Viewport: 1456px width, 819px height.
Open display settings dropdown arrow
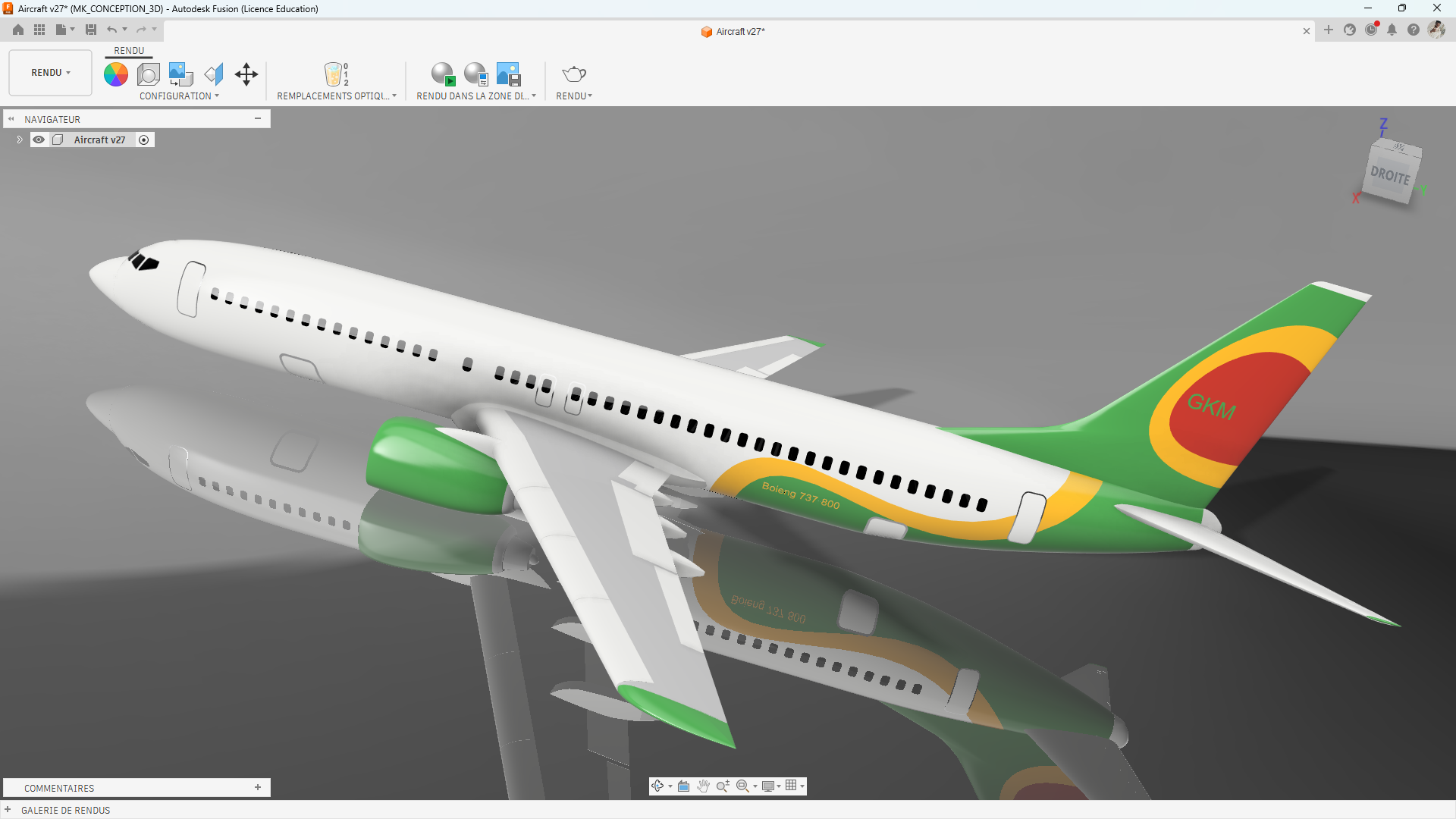[x=779, y=786]
